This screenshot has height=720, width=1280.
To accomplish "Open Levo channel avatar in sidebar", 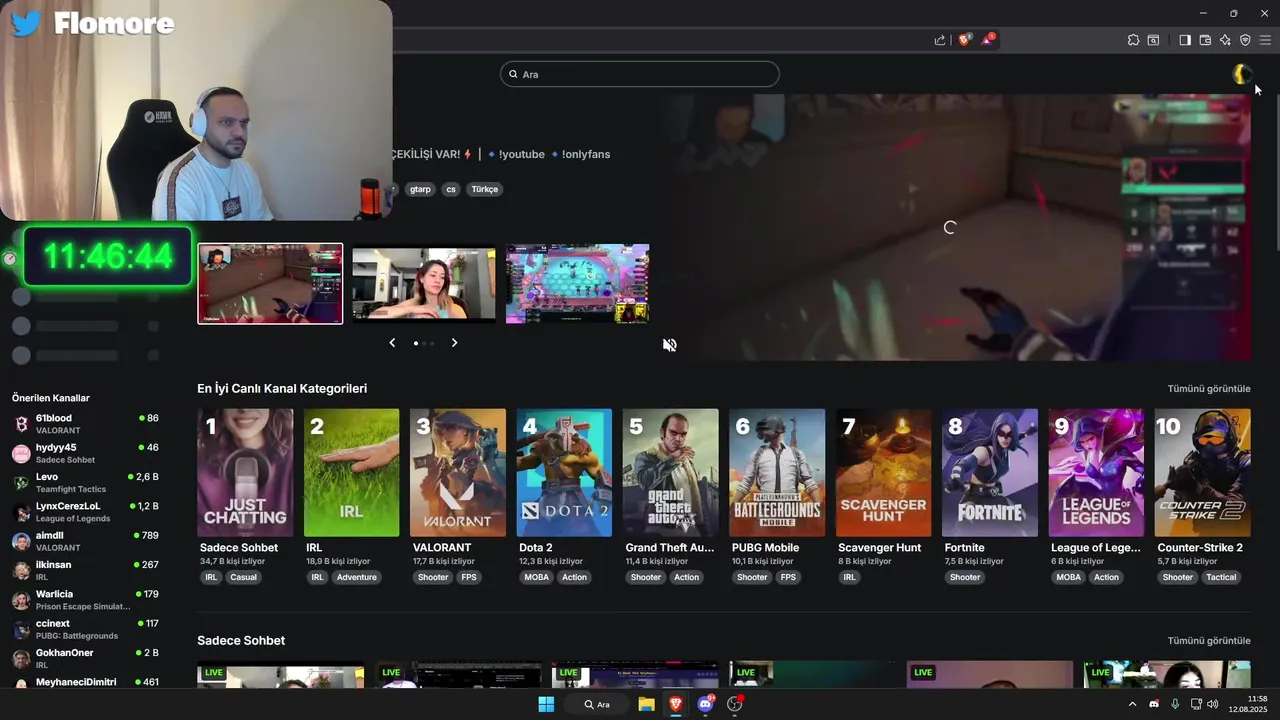I will (x=21, y=483).
